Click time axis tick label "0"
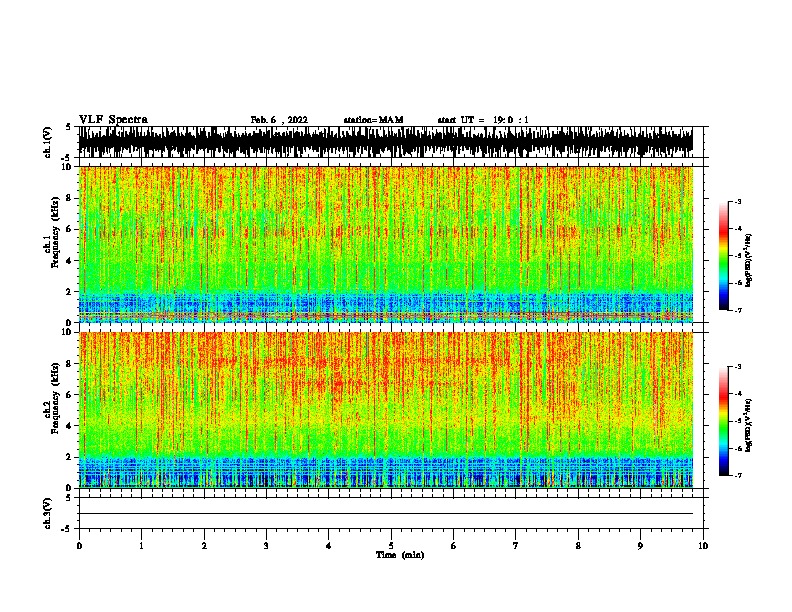Viewport: 792px width, 612px height. pyautogui.click(x=79, y=545)
